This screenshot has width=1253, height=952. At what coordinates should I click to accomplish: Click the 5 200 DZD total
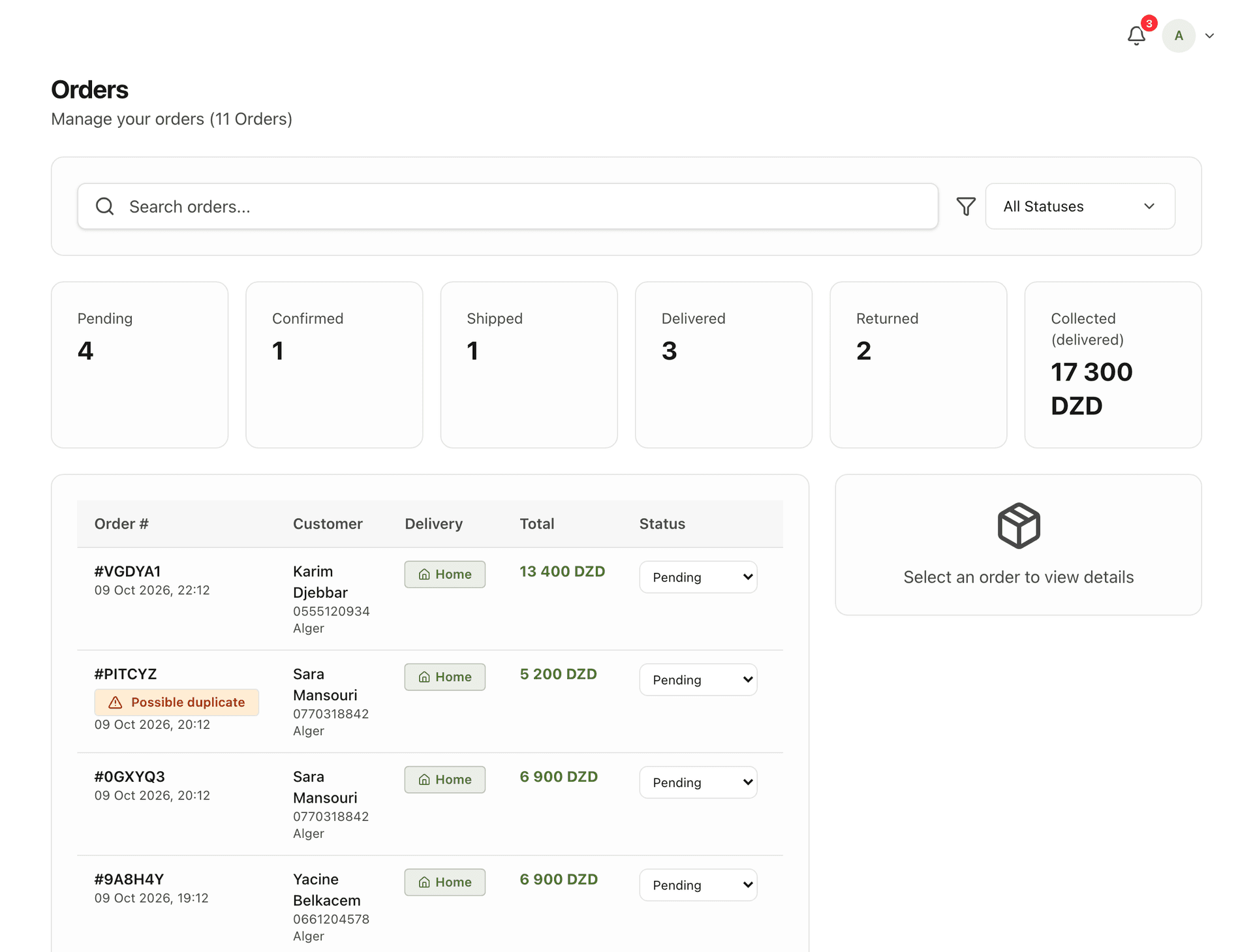coord(559,674)
